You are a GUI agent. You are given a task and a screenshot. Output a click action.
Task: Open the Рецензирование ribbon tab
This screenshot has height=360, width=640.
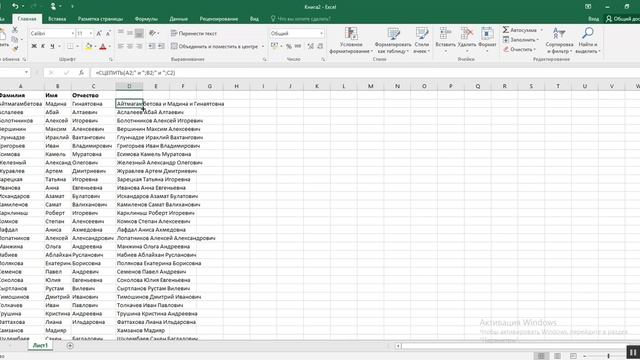(219, 19)
